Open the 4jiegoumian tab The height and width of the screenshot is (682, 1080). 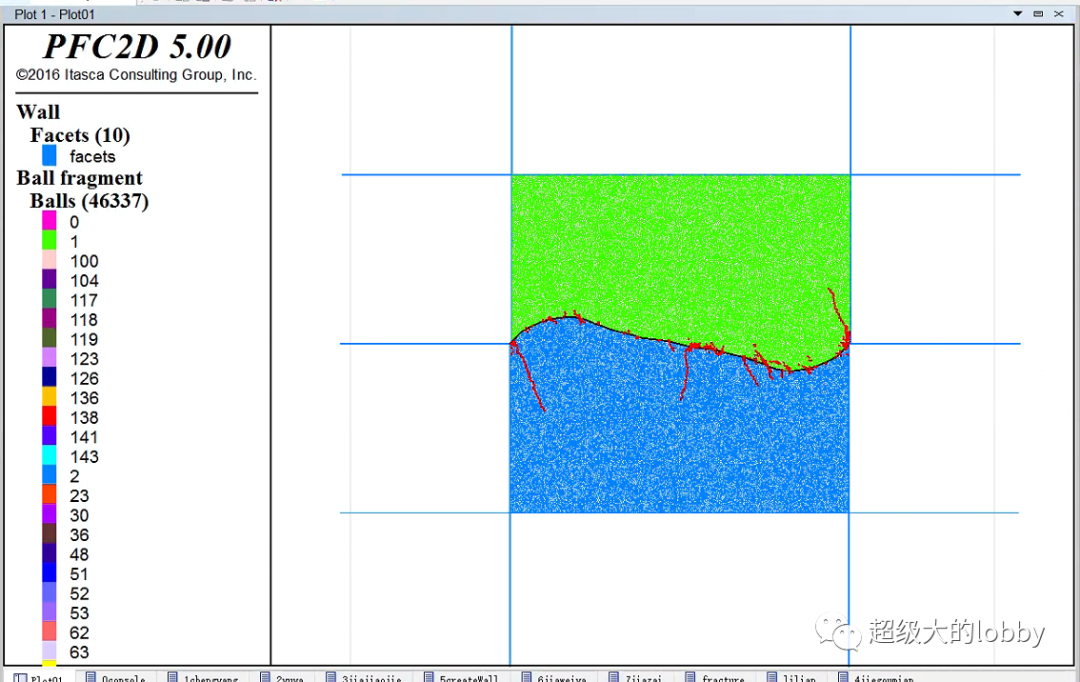coord(876,678)
